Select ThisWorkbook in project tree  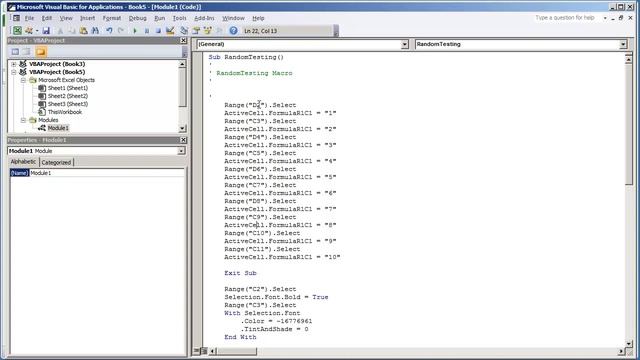coord(64,112)
